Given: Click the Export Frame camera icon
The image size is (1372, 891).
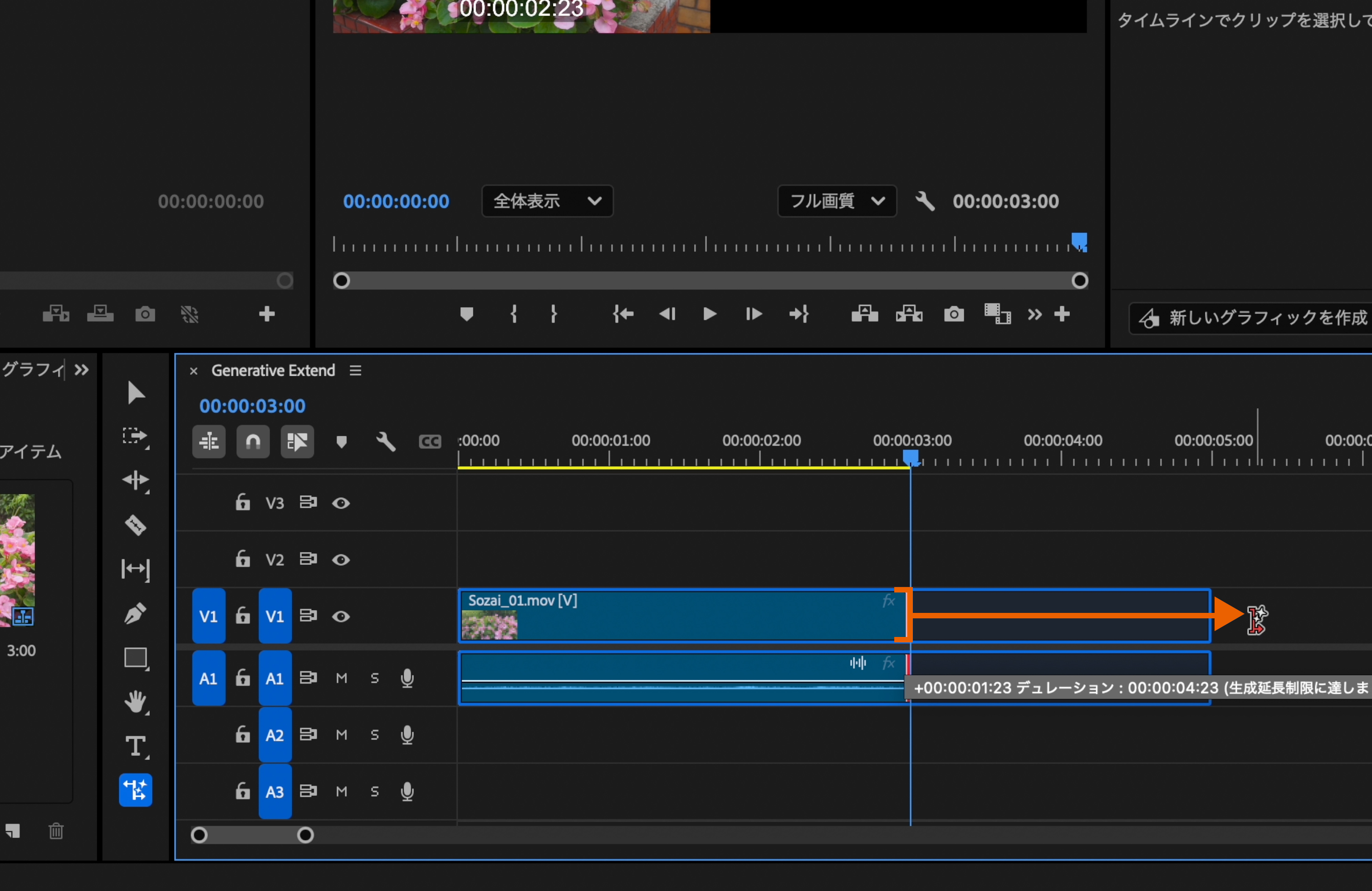Looking at the screenshot, I should point(954,314).
